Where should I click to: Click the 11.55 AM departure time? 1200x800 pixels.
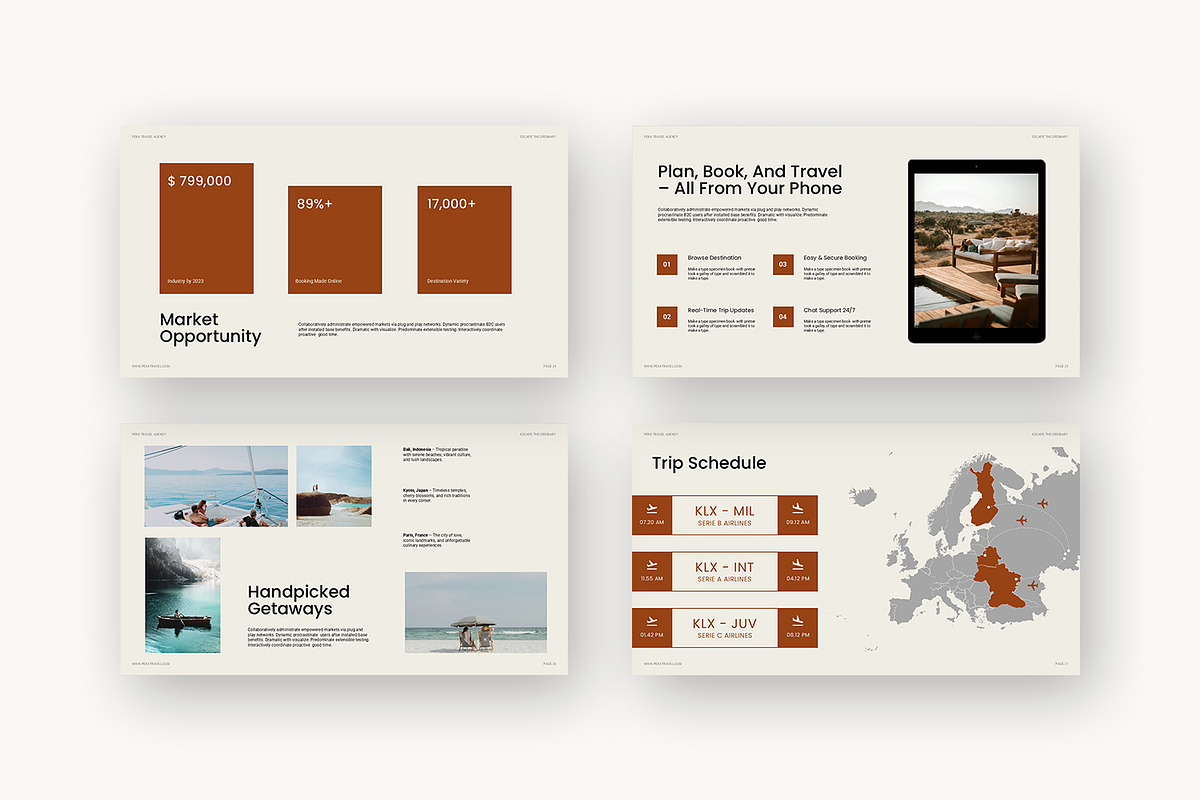pos(652,578)
